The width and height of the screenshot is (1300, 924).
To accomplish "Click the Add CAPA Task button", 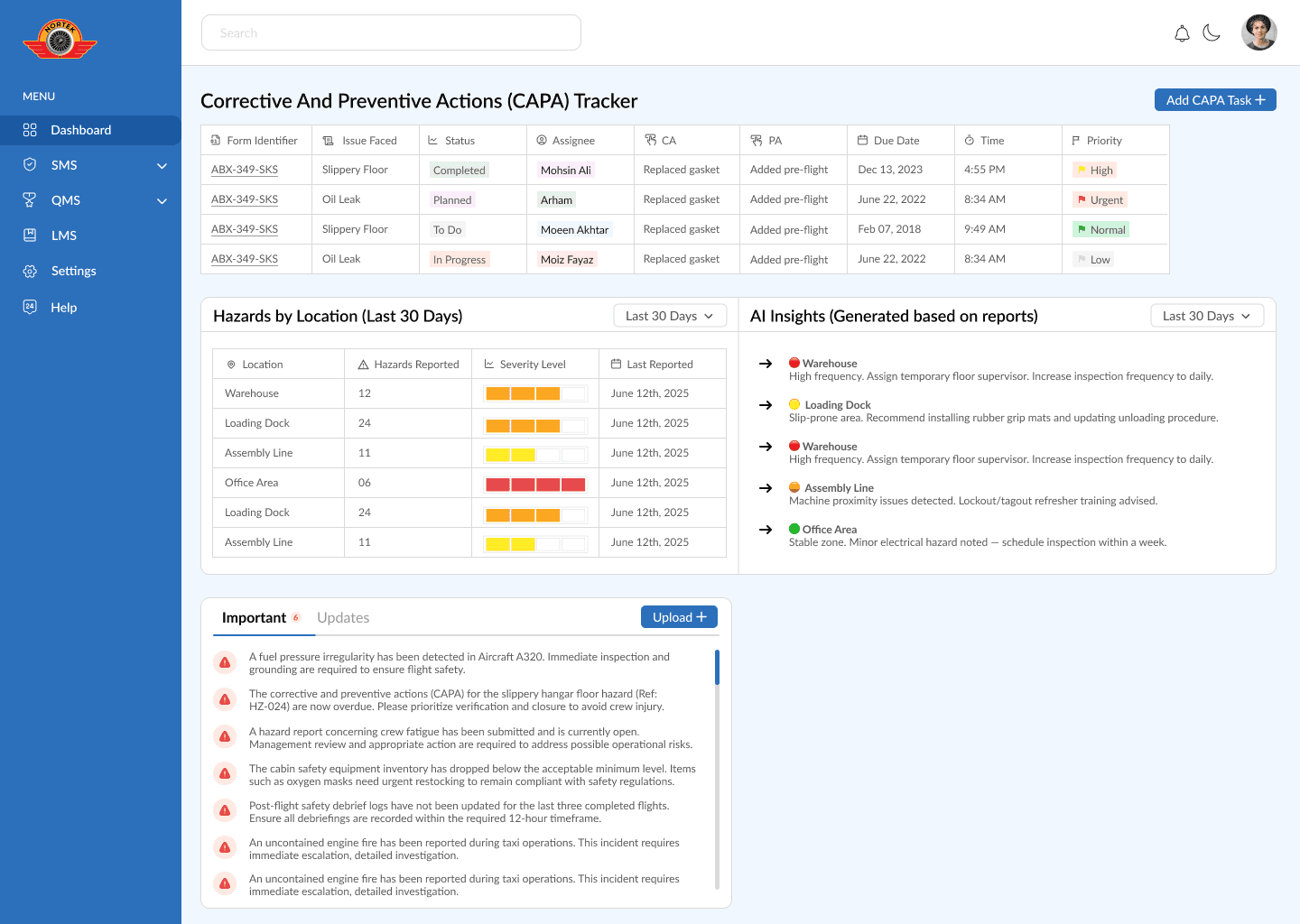I will click(x=1215, y=100).
